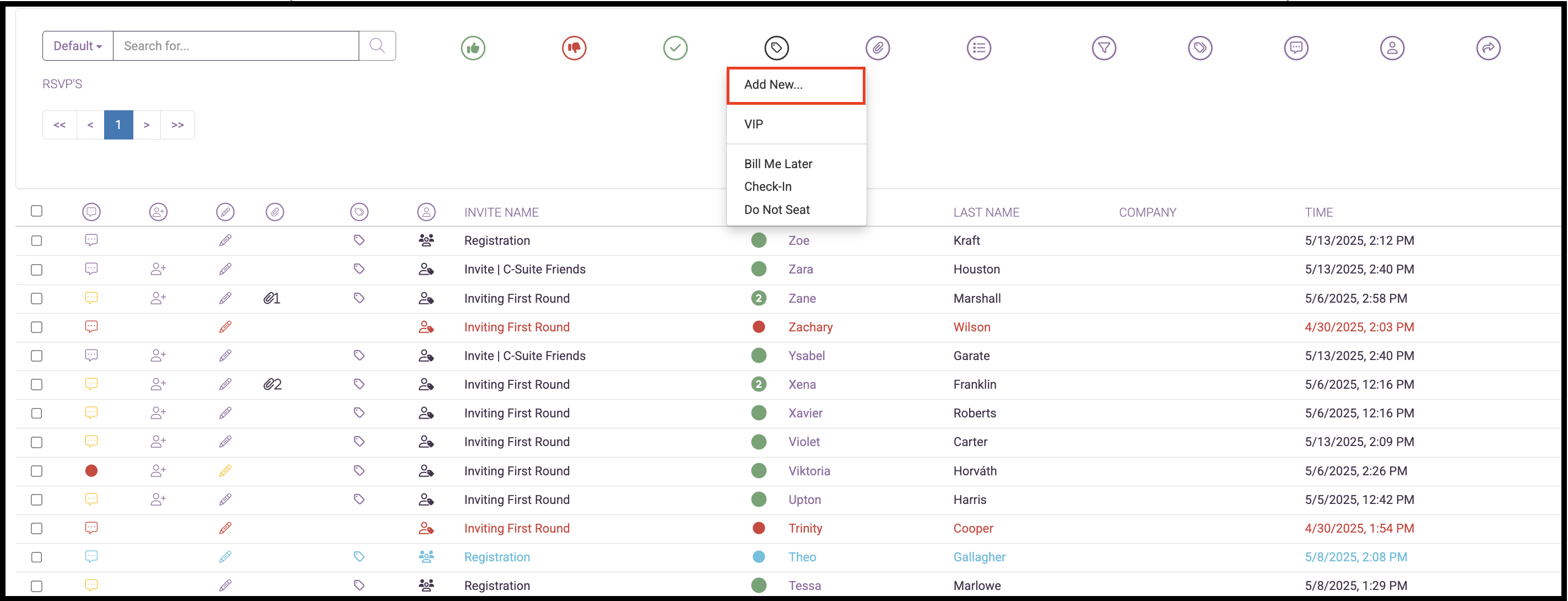Go to the next page arrow
The image size is (1568, 601).
[x=147, y=125]
